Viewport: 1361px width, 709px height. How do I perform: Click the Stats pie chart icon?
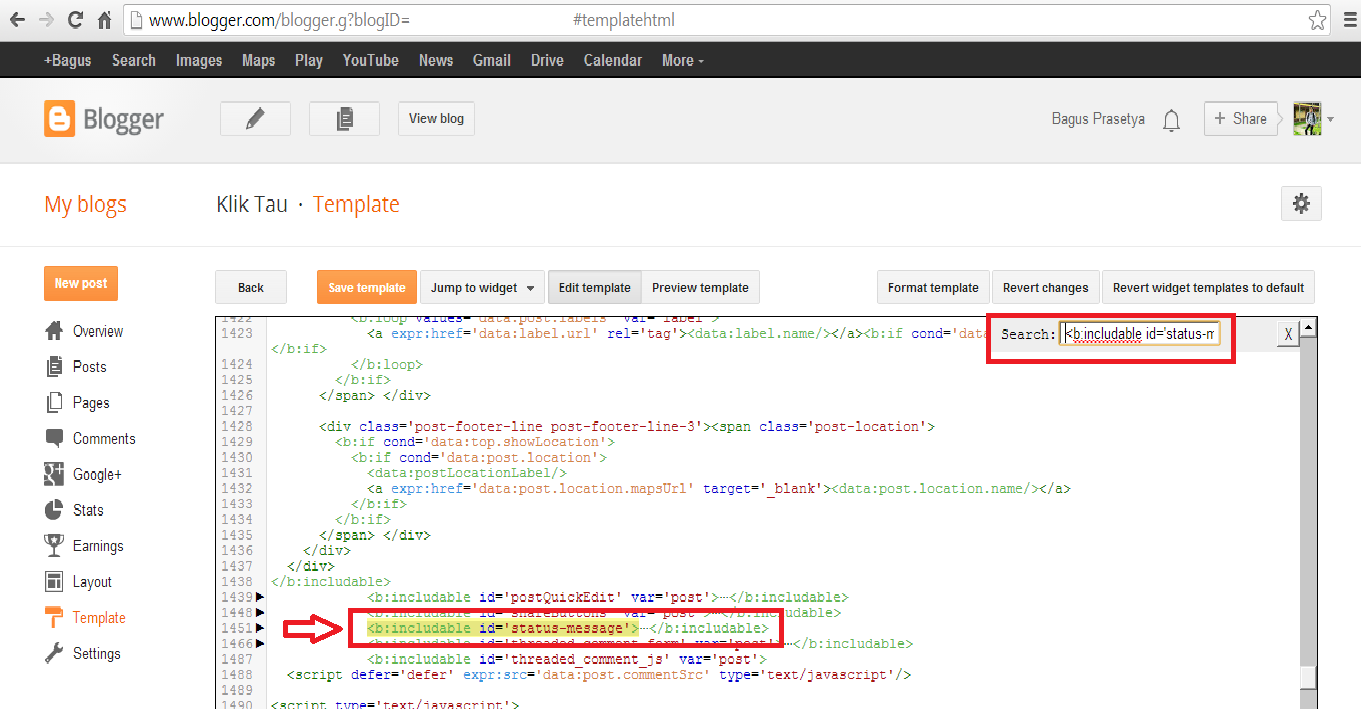pos(54,510)
